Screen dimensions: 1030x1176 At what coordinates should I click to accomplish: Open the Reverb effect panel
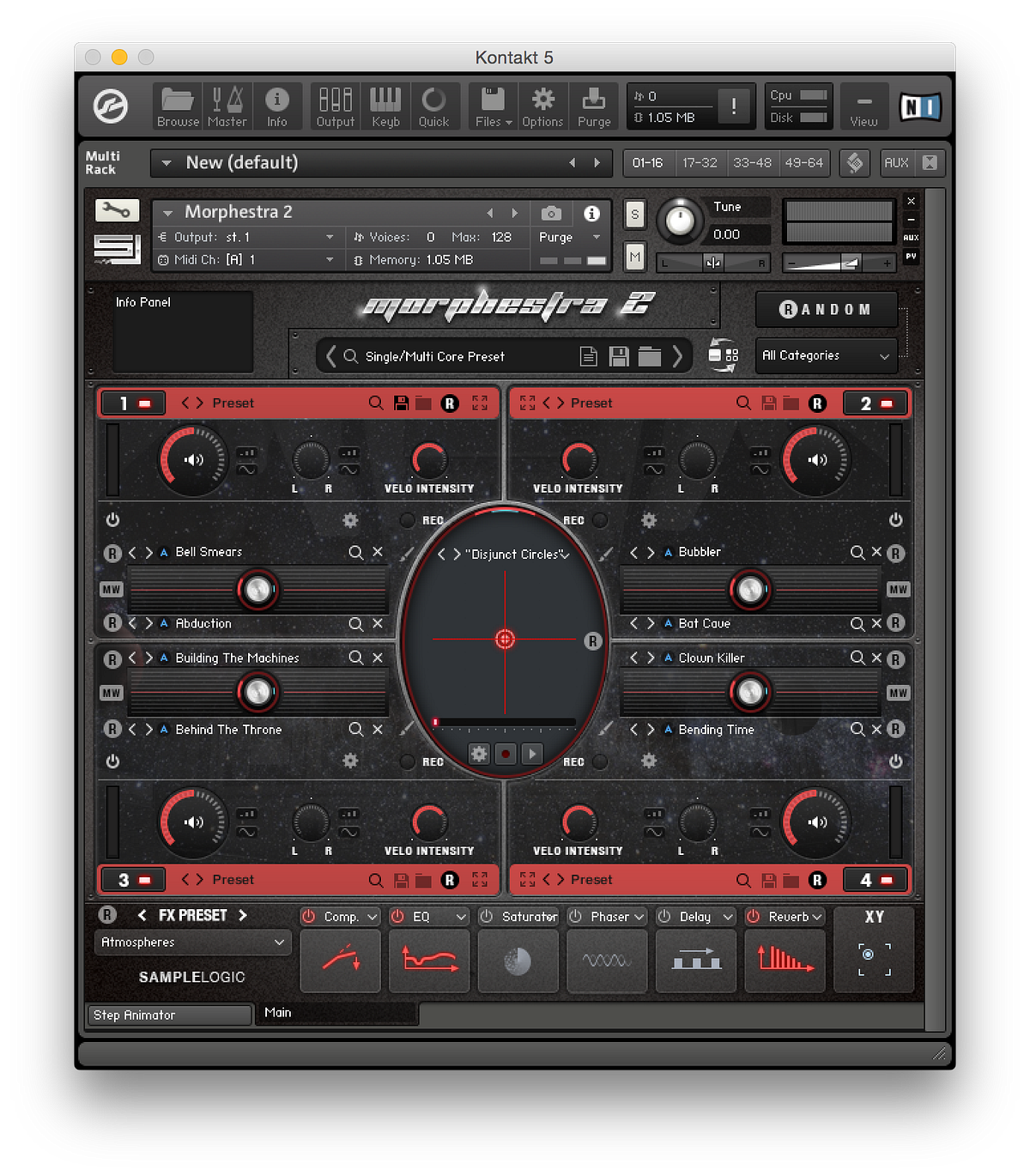point(785,961)
